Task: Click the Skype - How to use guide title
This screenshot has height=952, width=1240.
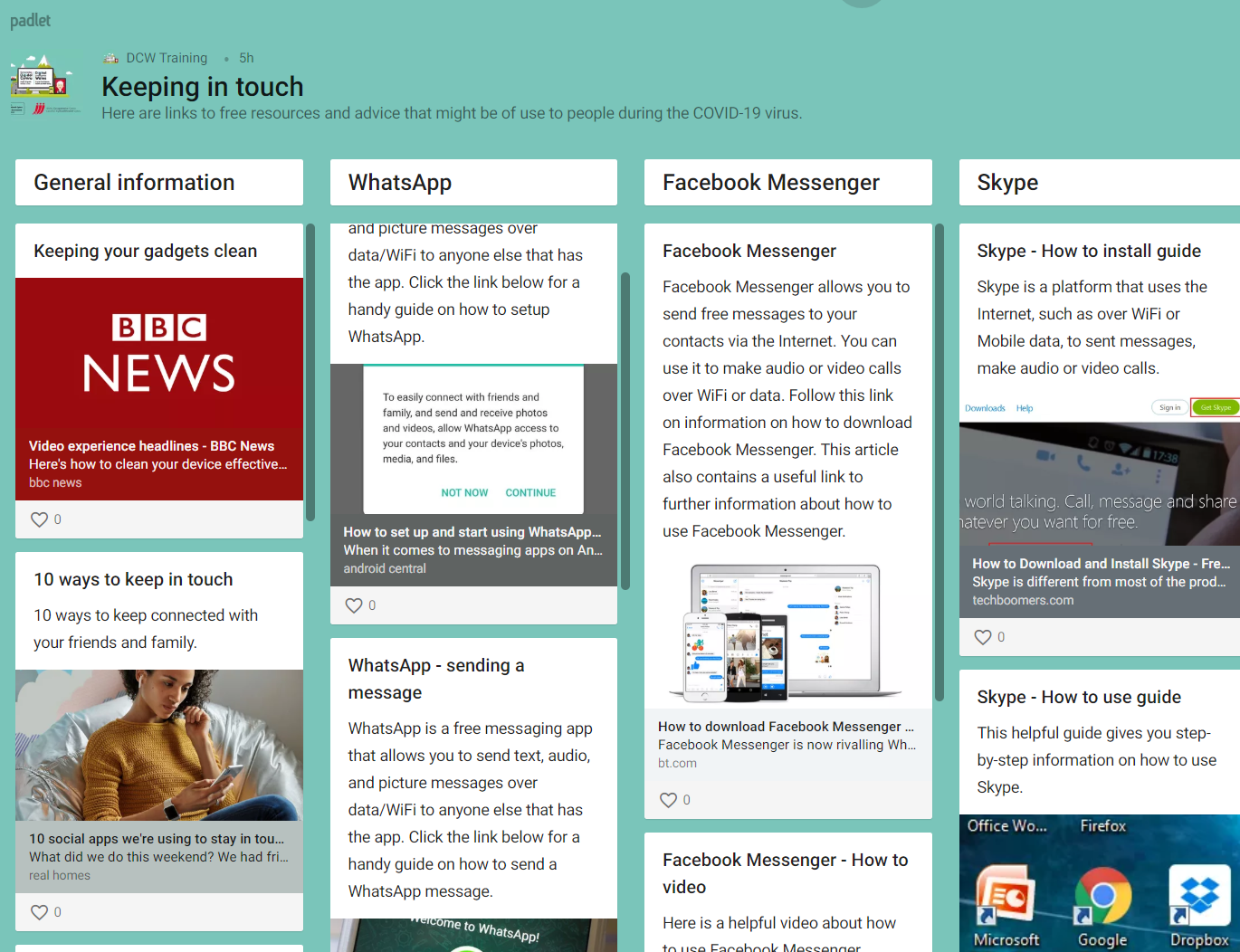Action: [x=1079, y=697]
